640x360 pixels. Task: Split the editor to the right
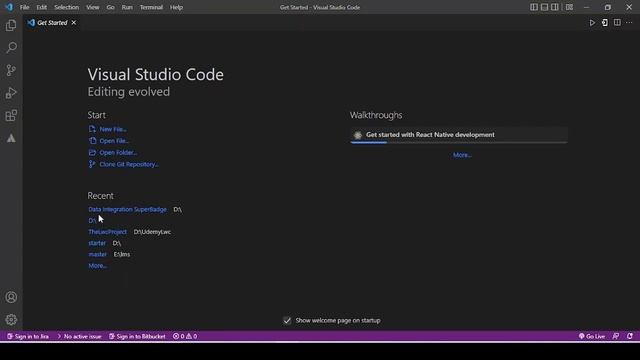click(x=617, y=23)
